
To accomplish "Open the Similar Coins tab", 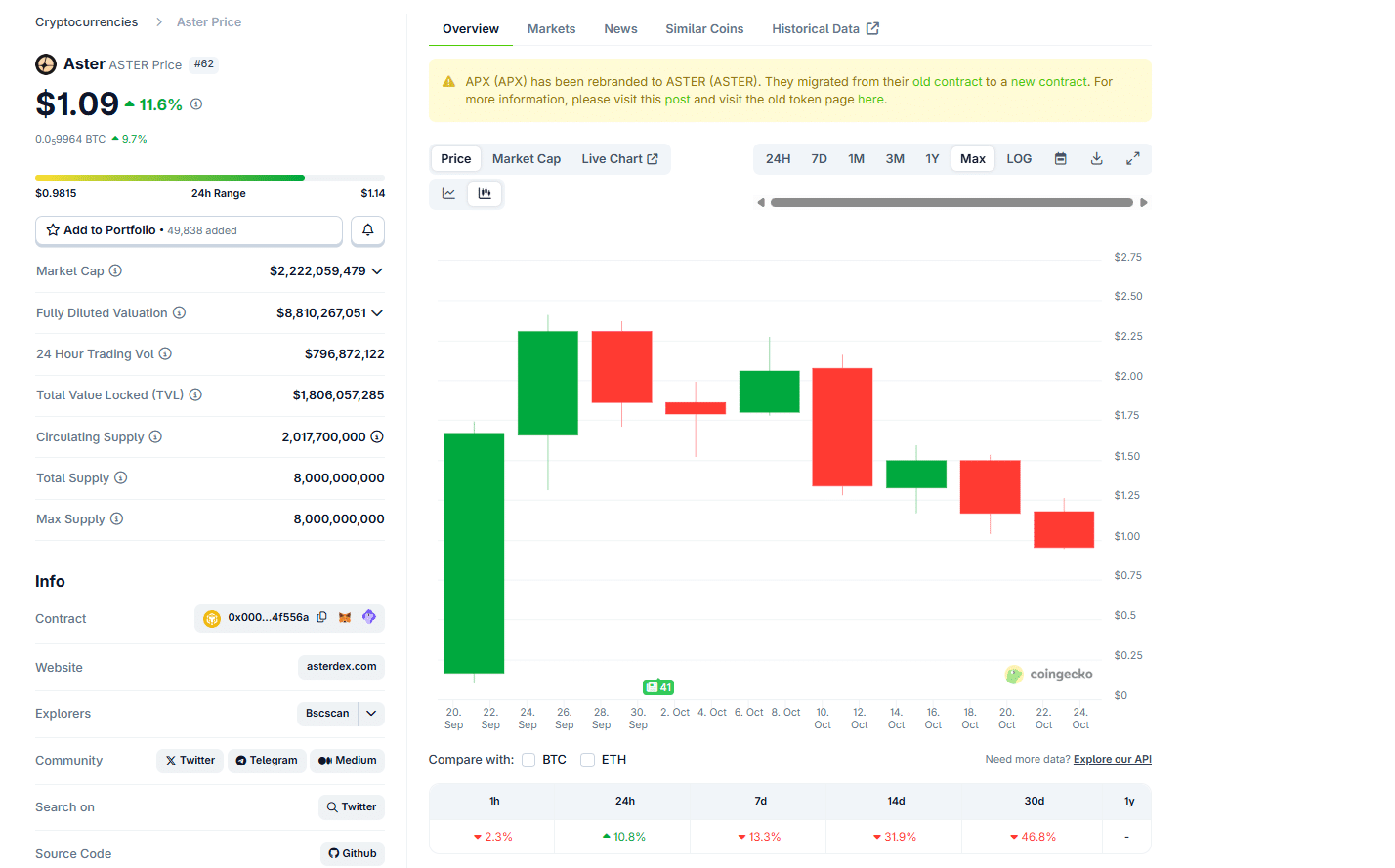I will click(704, 29).
